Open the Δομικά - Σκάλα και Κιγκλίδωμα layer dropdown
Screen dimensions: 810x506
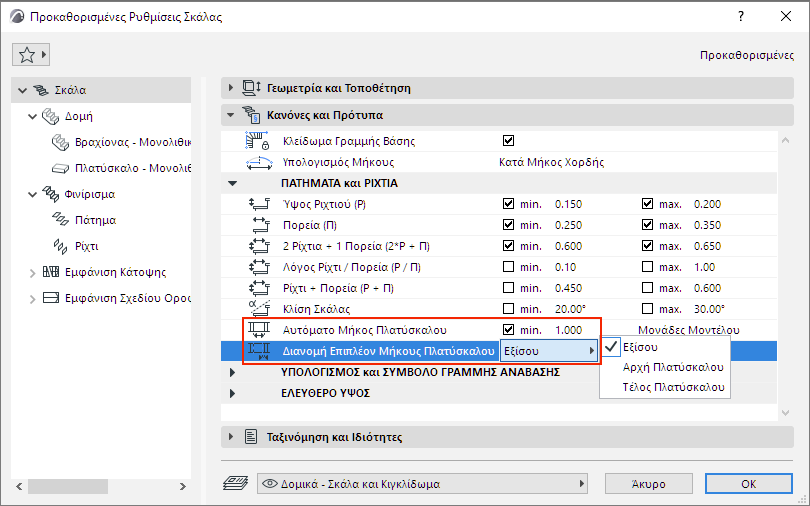[423, 484]
